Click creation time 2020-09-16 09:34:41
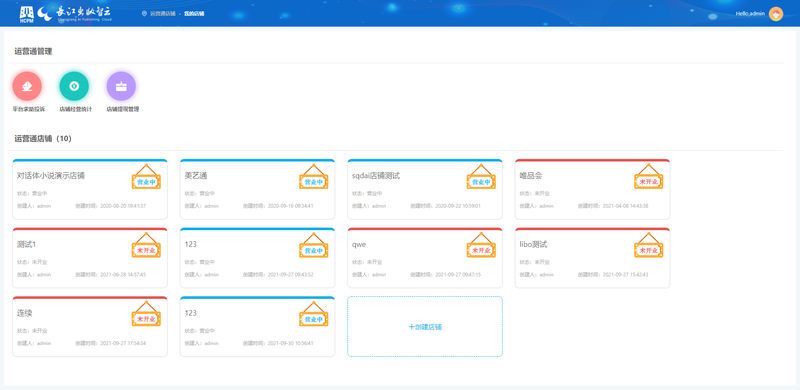800x390 pixels. point(290,206)
